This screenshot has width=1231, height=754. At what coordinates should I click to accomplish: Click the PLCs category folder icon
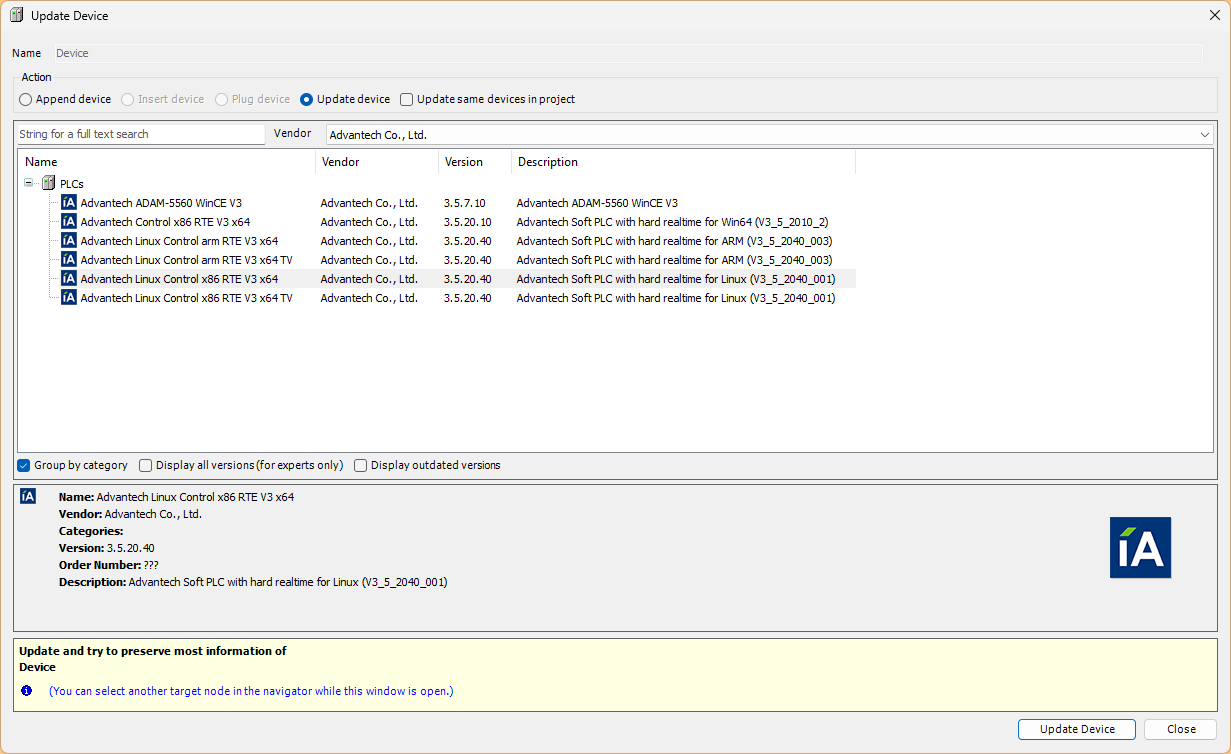click(x=48, y=184)
